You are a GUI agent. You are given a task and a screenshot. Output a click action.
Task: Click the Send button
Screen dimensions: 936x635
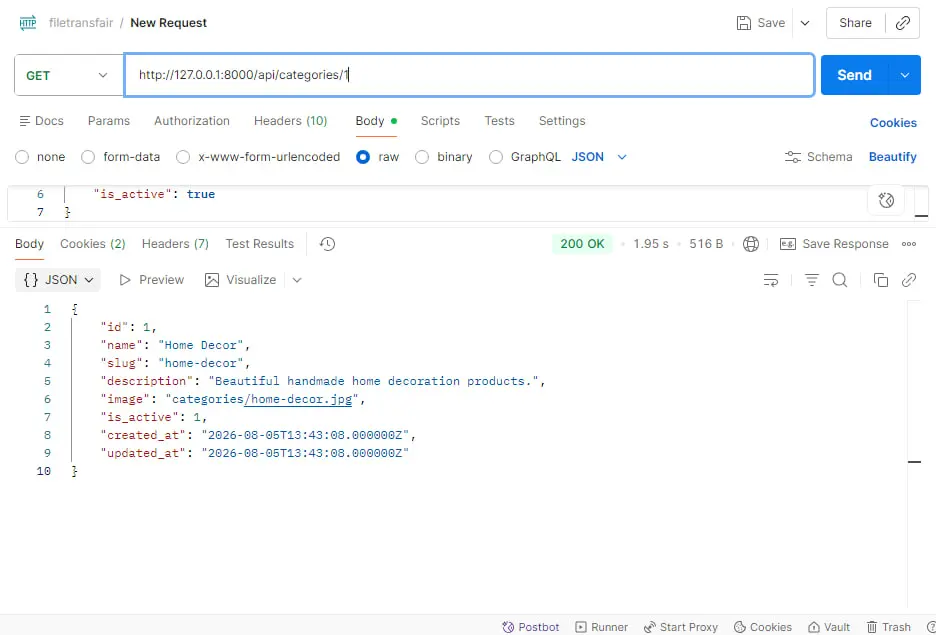[855, 75]
